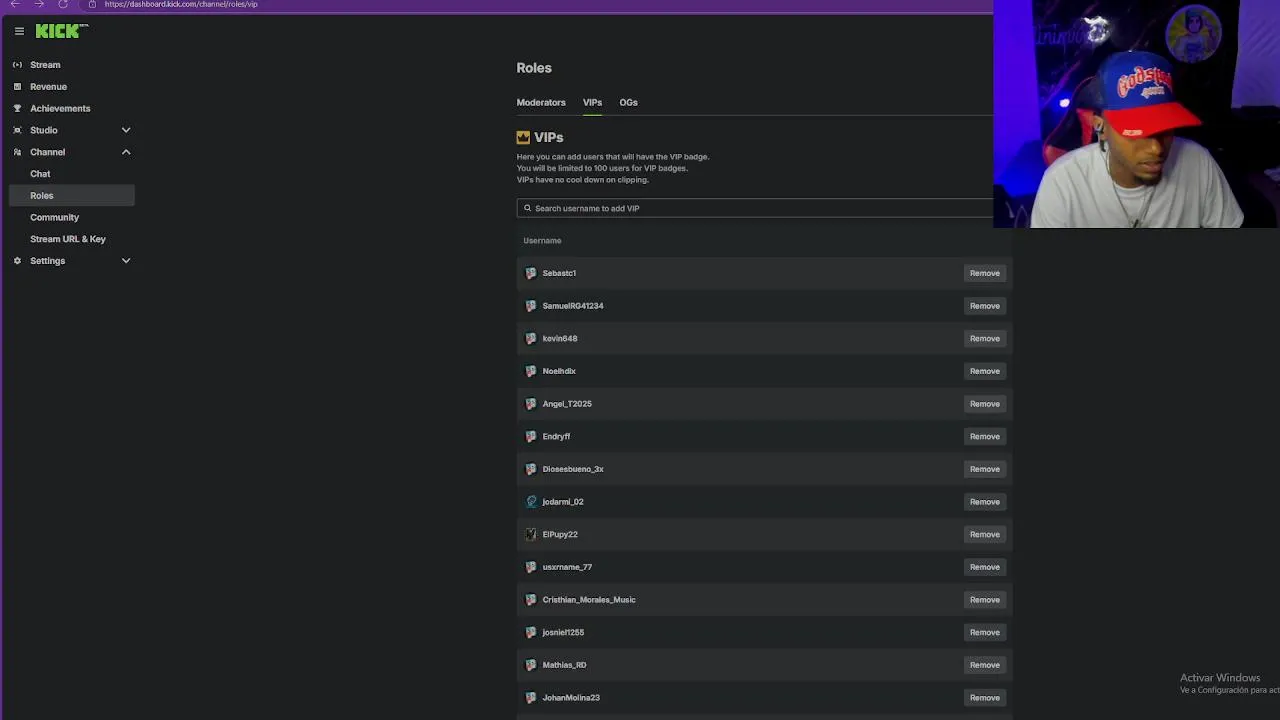Click the Settings gear icon
Screen dimensions: 1280x720
(17, 261)
